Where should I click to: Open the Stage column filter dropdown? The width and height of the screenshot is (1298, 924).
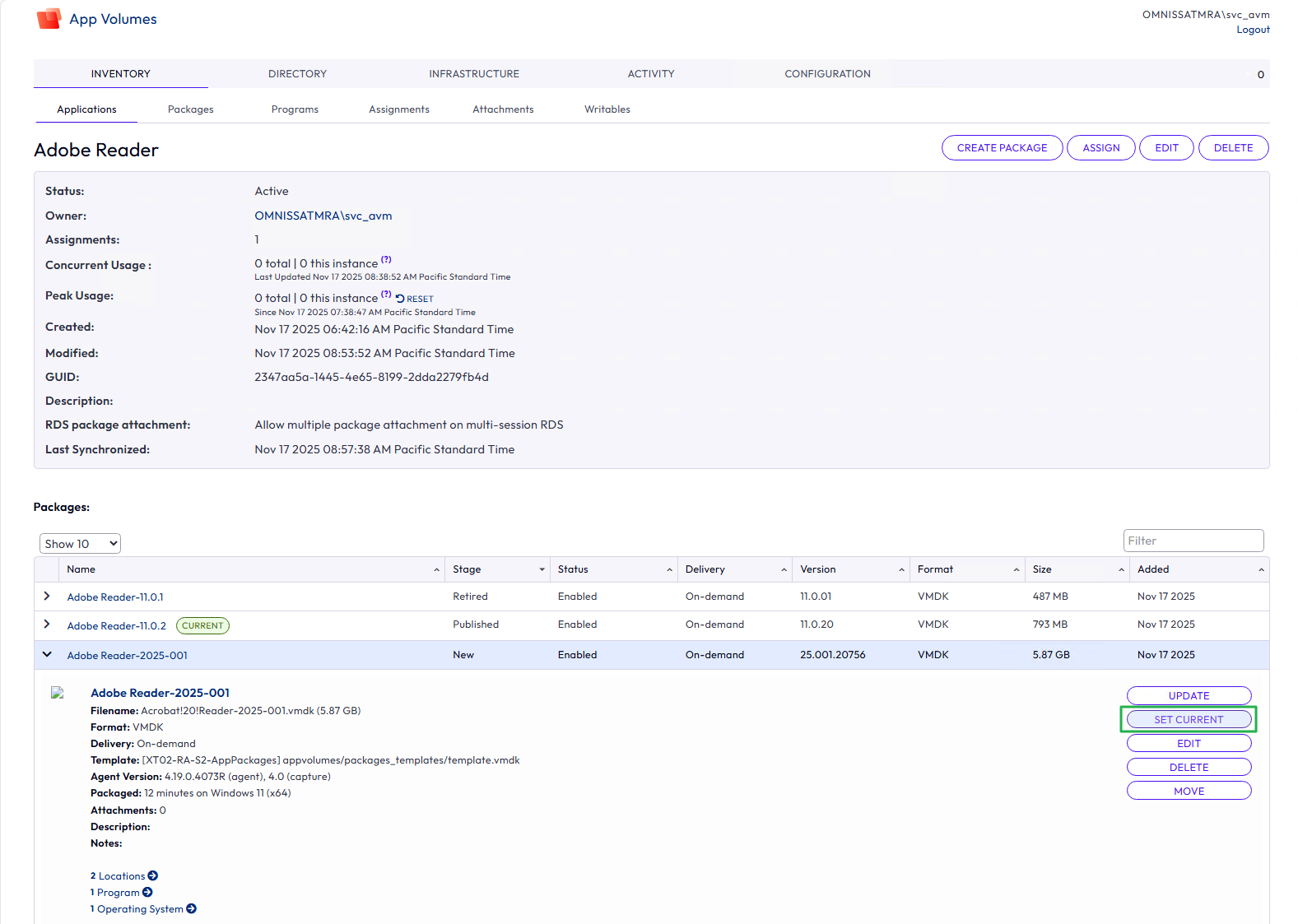[542, 570]
